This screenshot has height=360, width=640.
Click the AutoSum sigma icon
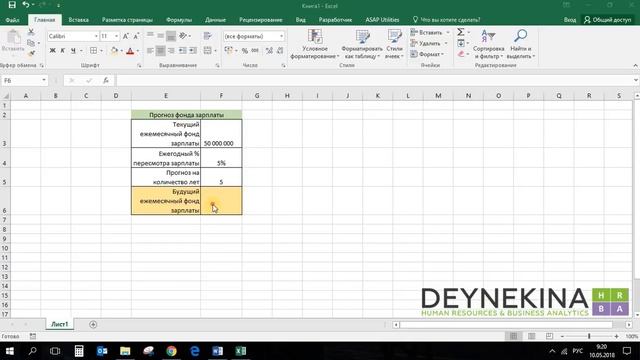pos(461,32)
